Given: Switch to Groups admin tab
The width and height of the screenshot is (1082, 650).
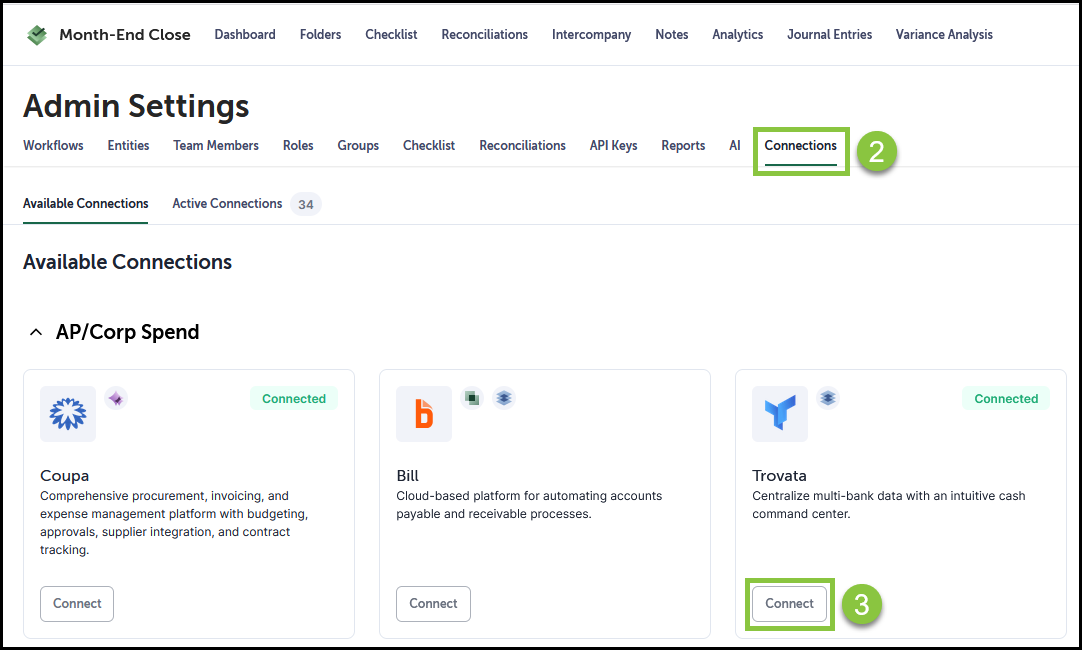Looking at the screenshot, I should 358,146.
